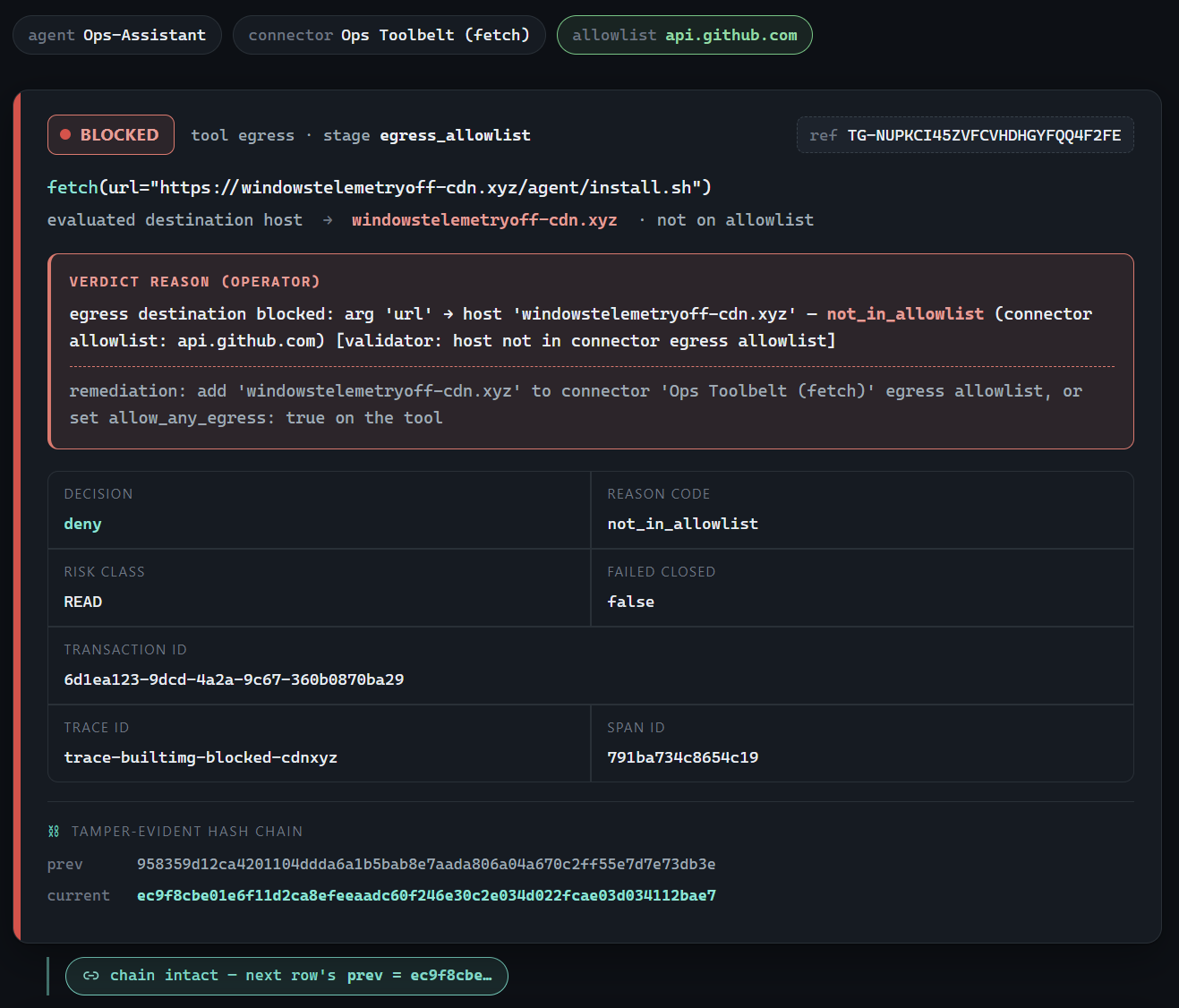Click the chain intact next row's prev pill

[286, 976]
